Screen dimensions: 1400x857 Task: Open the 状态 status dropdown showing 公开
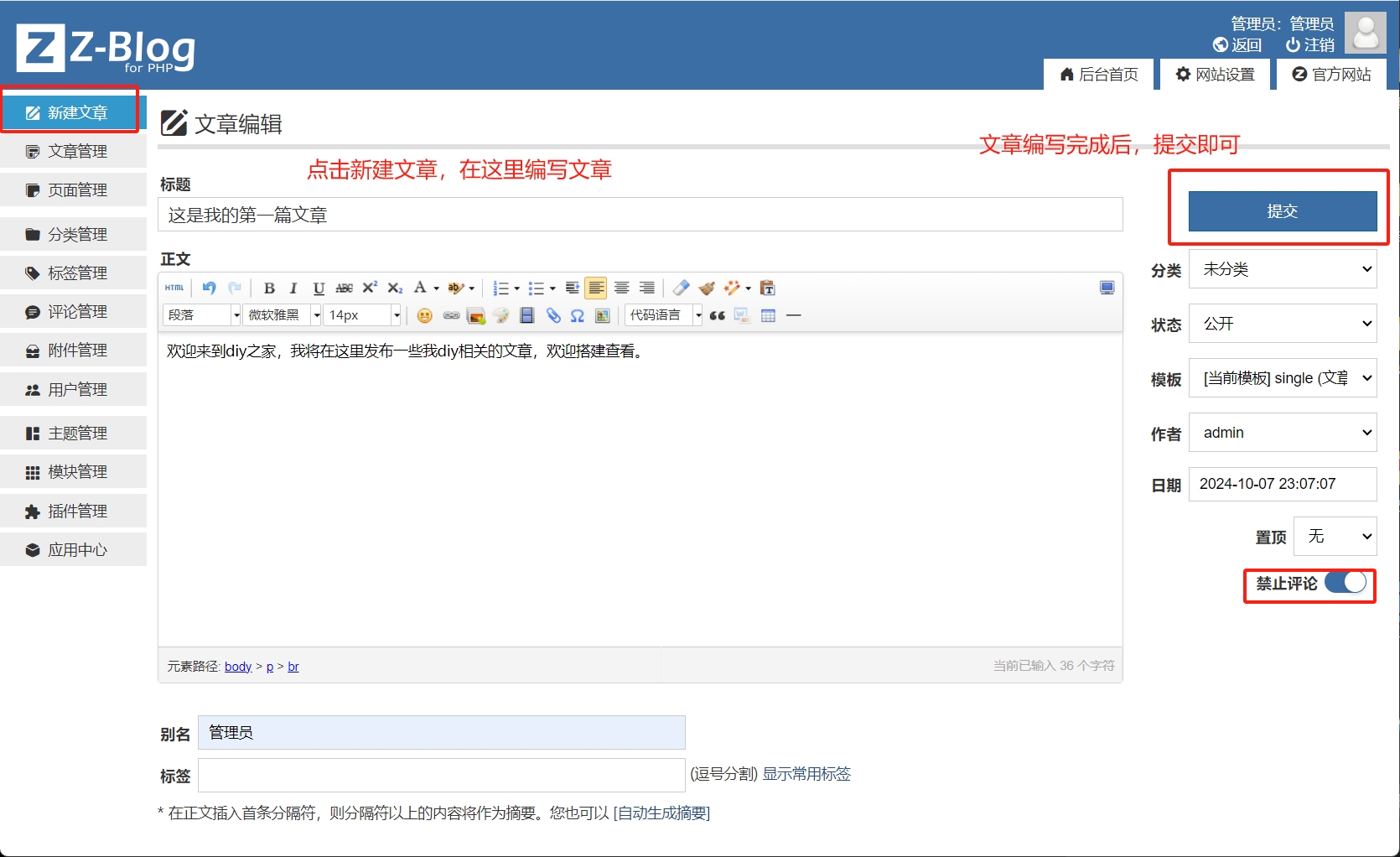click(1282, 323)
